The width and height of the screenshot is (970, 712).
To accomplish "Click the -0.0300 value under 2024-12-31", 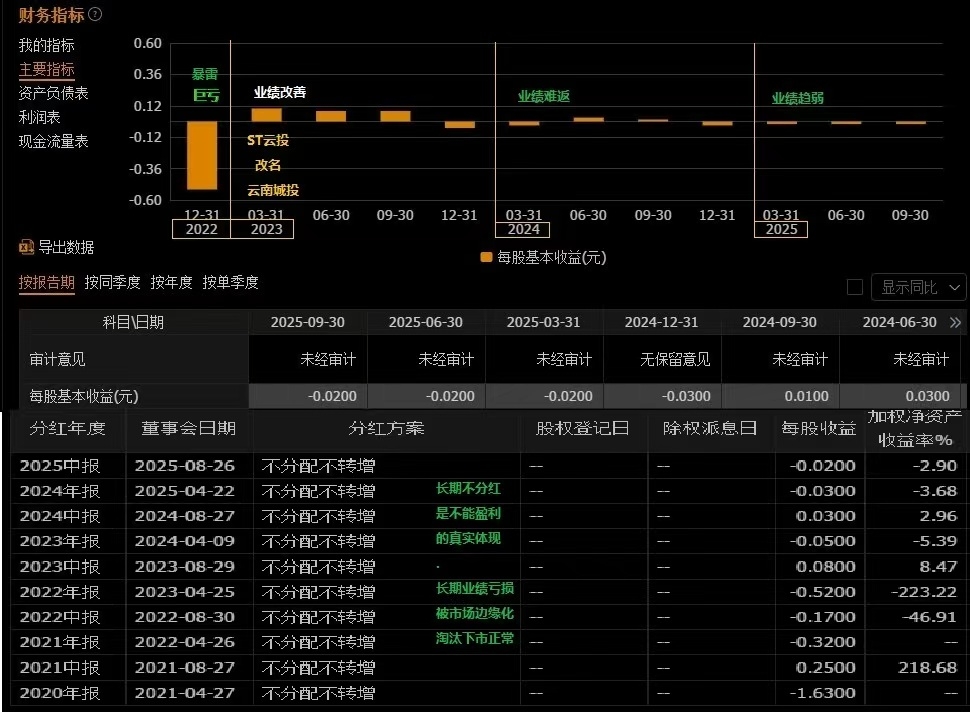I will 686,396.
